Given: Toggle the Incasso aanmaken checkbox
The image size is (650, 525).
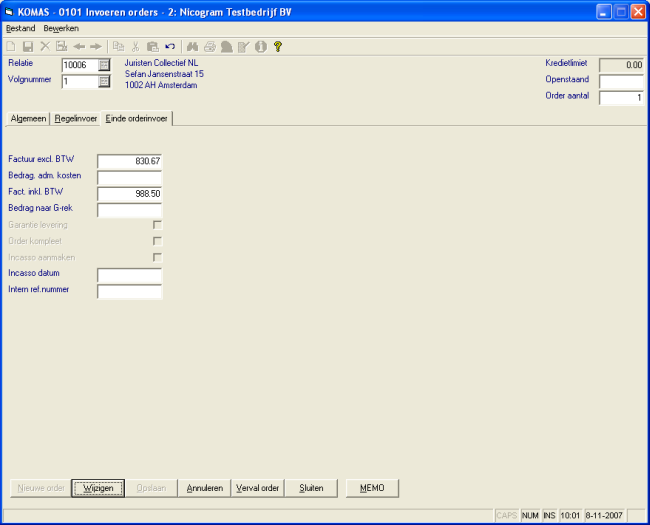Looking at the screenshot, I should pyautogui.click(x=158, y=257).
